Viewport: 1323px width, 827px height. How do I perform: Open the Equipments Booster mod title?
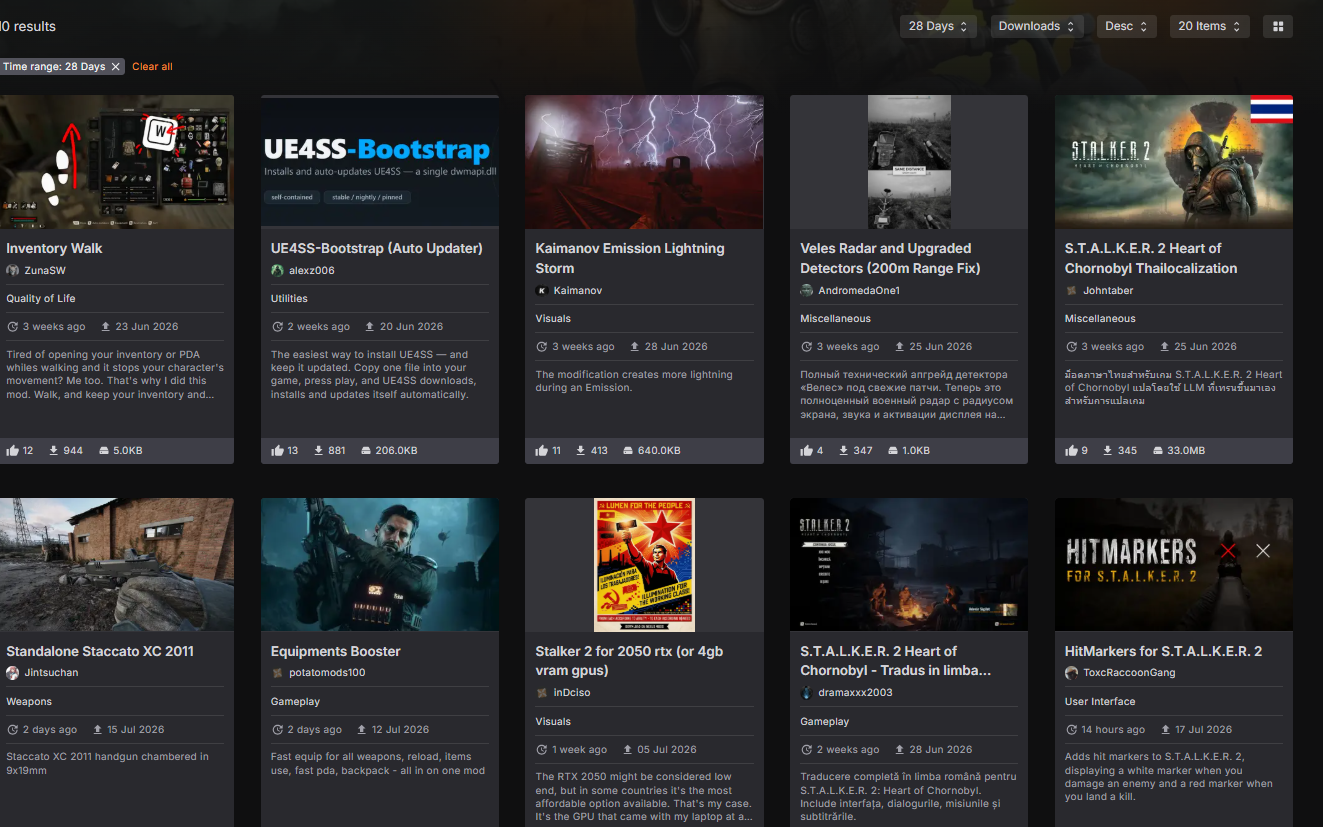(x=336, y=652)
